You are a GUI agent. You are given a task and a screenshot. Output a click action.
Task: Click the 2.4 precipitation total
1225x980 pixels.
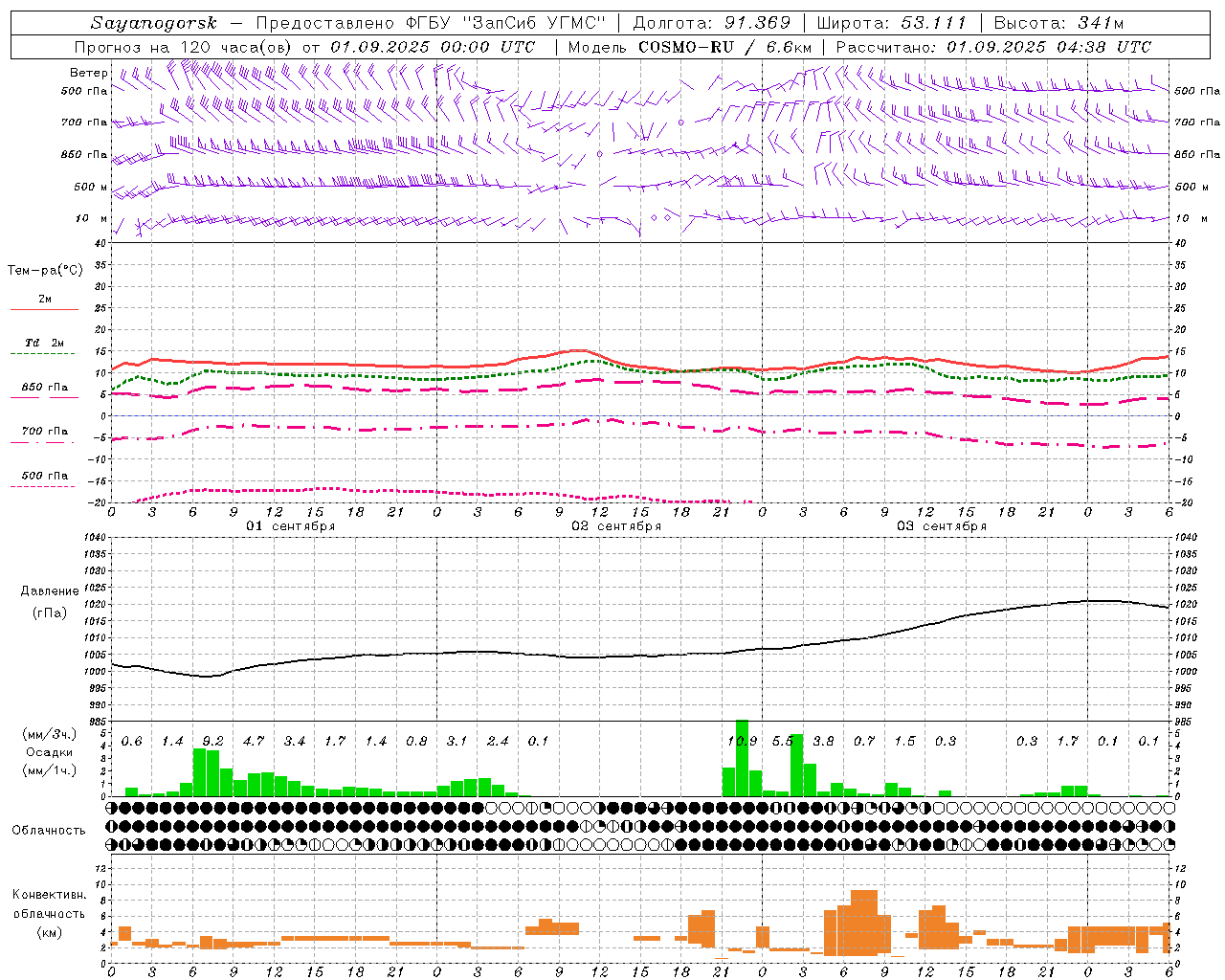(498, 741)
